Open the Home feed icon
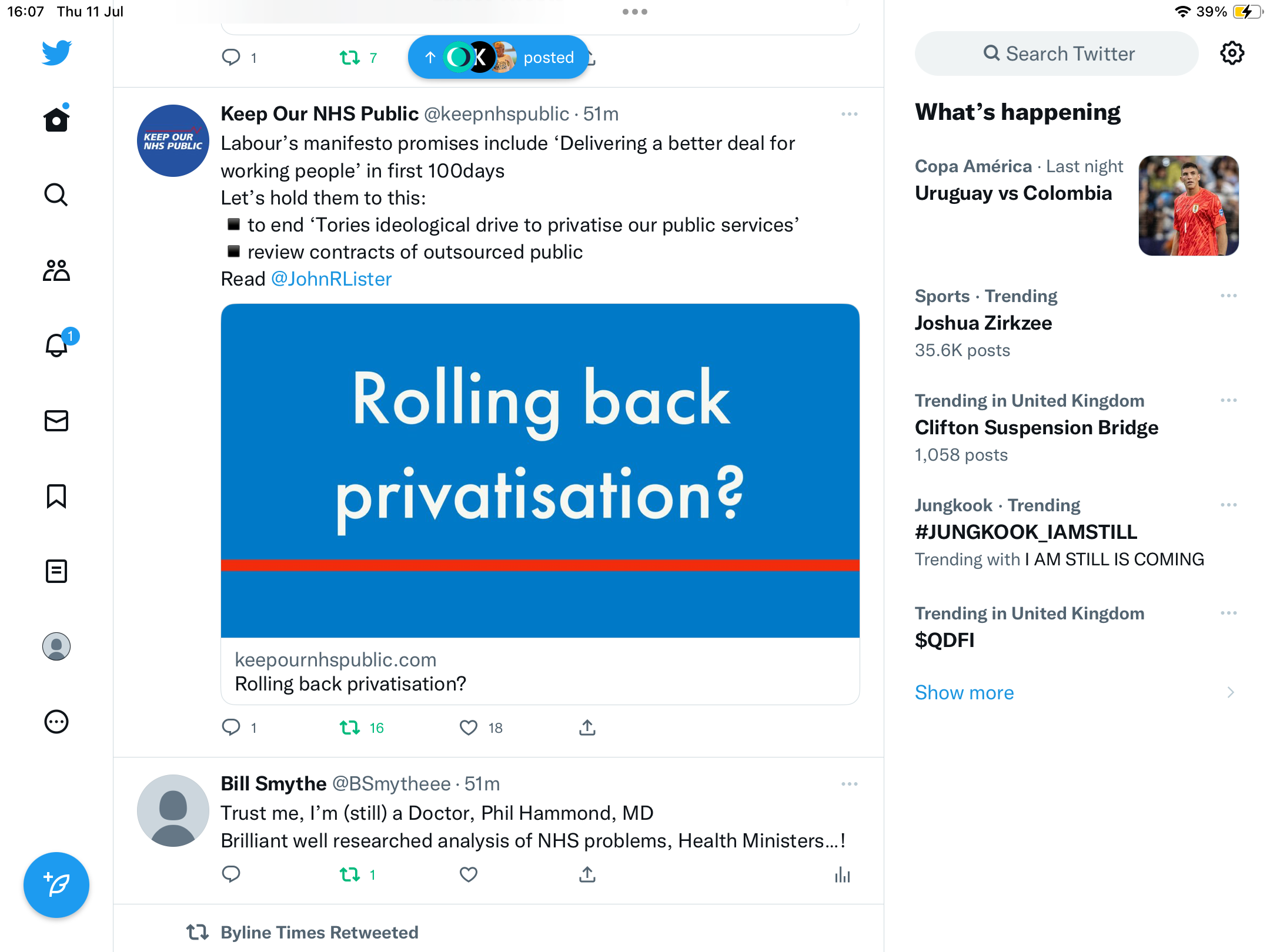1270x952 pixels. coord(56,120)
